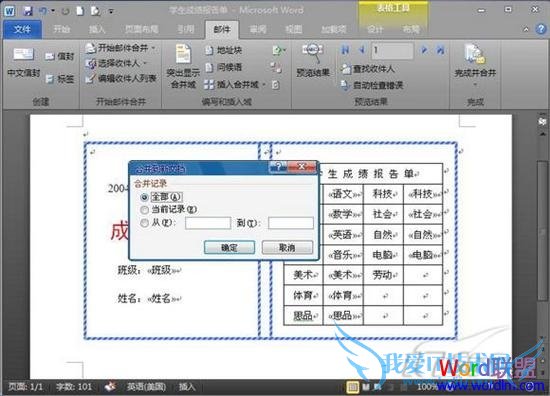Image resolution: width=550 pixels, height=396 pixels.
Task: Click 英语(美国) language in status bar
Action: coord(146,387)
